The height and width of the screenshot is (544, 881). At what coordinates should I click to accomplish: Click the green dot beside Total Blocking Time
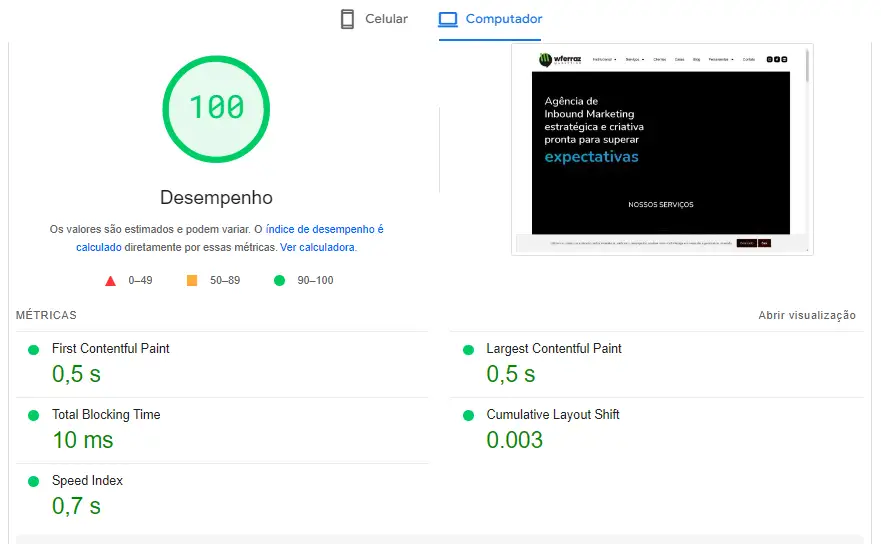pyautogui.click(x=34, y=415)
